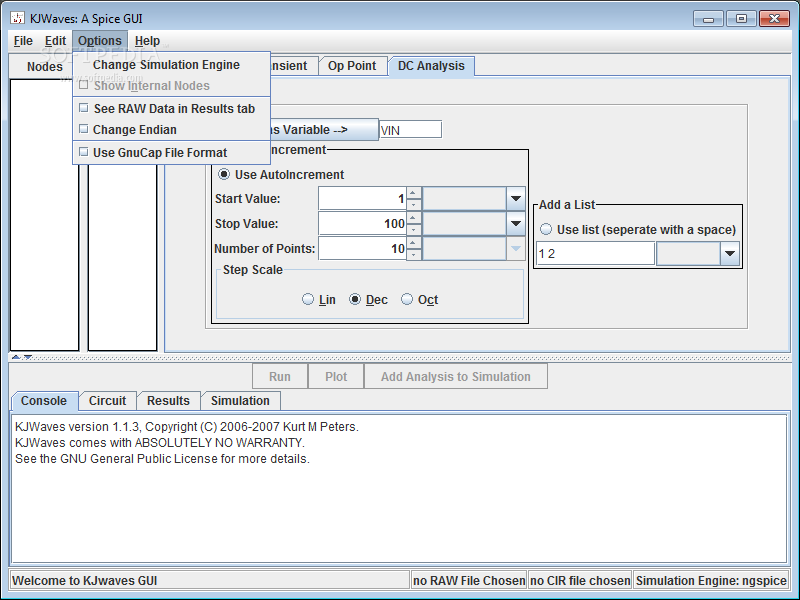Select the Oct step scale
The image size is (800, 600).
pos(407,299)
